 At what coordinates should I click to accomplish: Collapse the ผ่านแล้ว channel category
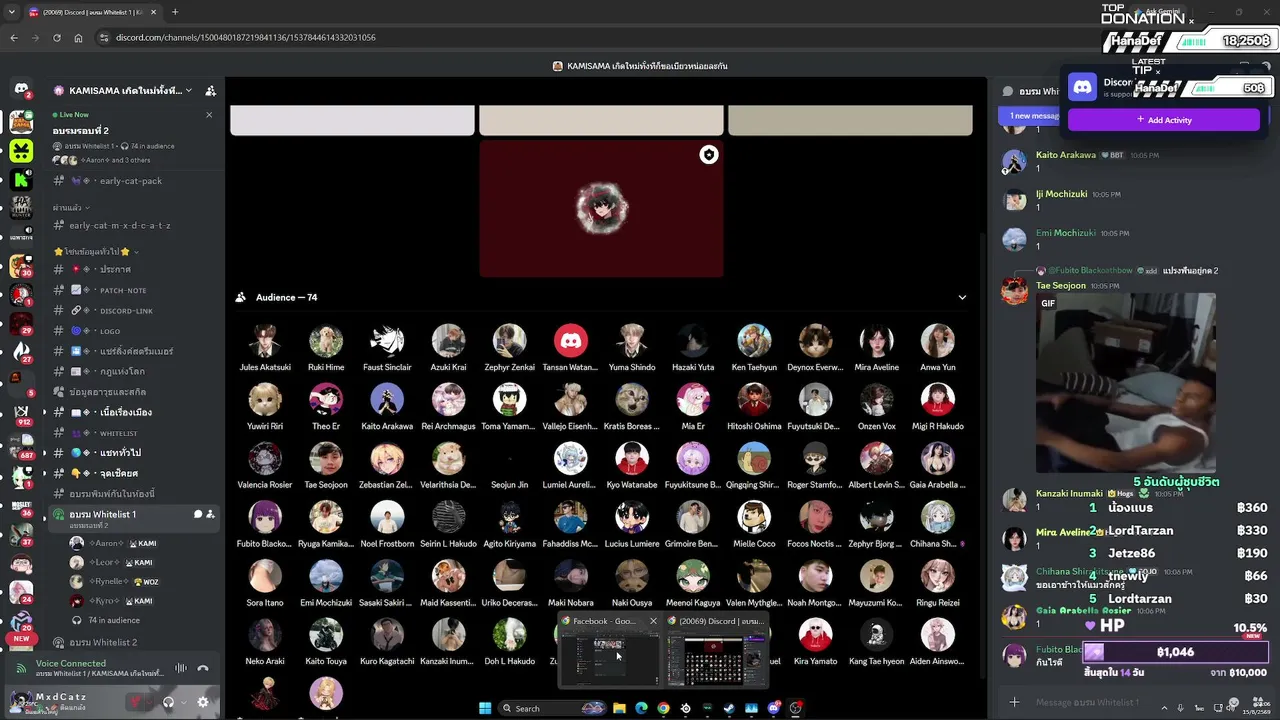tap(70, 208)
